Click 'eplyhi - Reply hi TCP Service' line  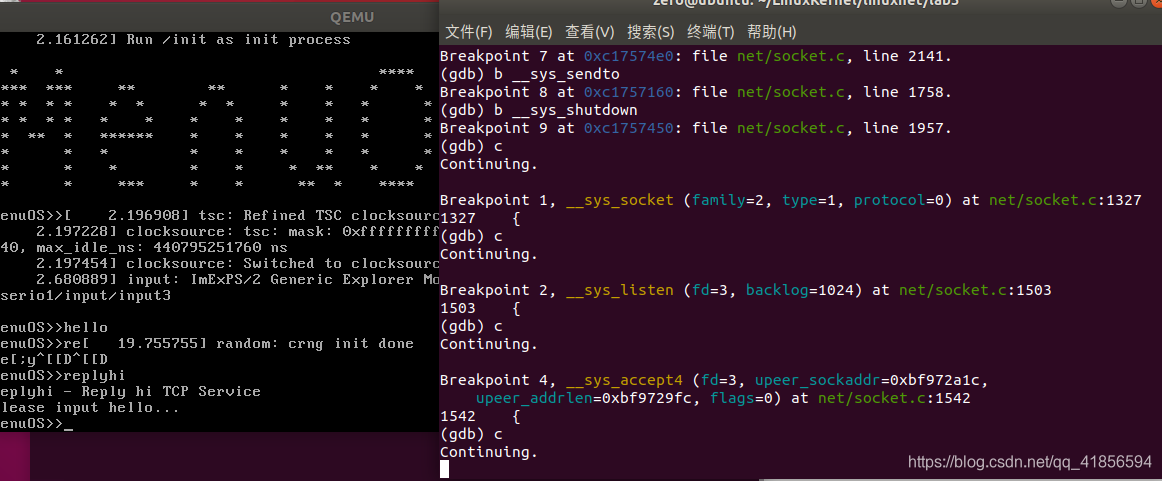tap(130, 391)
